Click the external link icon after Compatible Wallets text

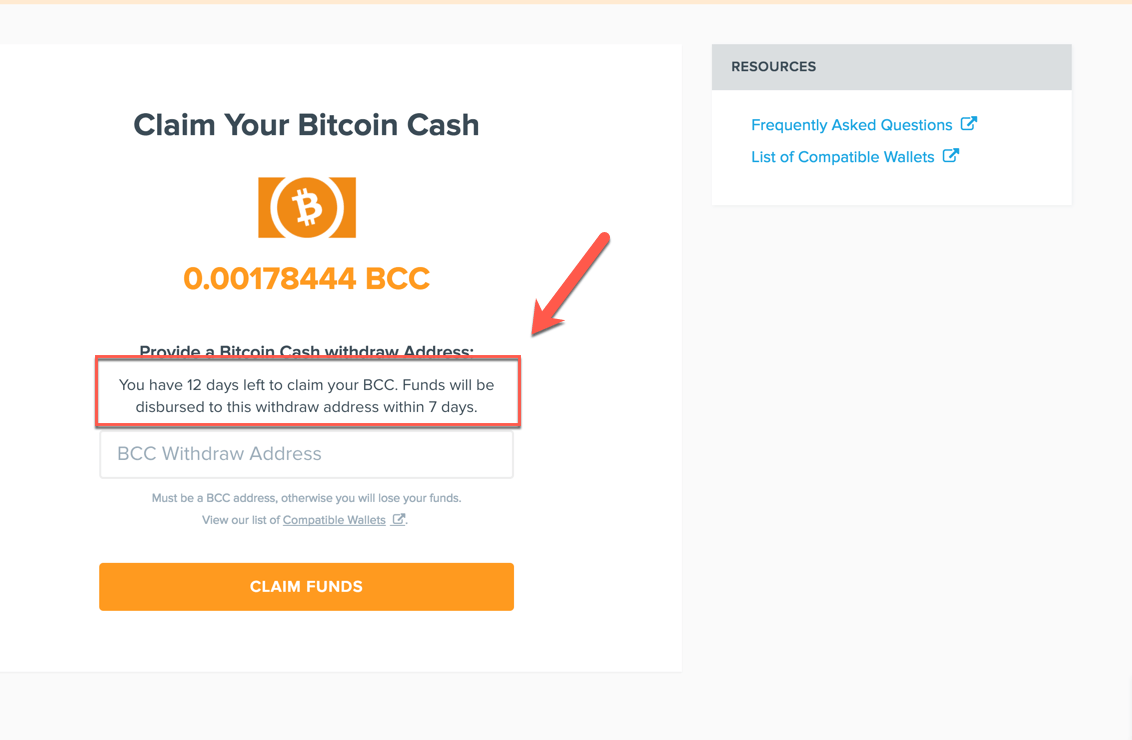399,519
